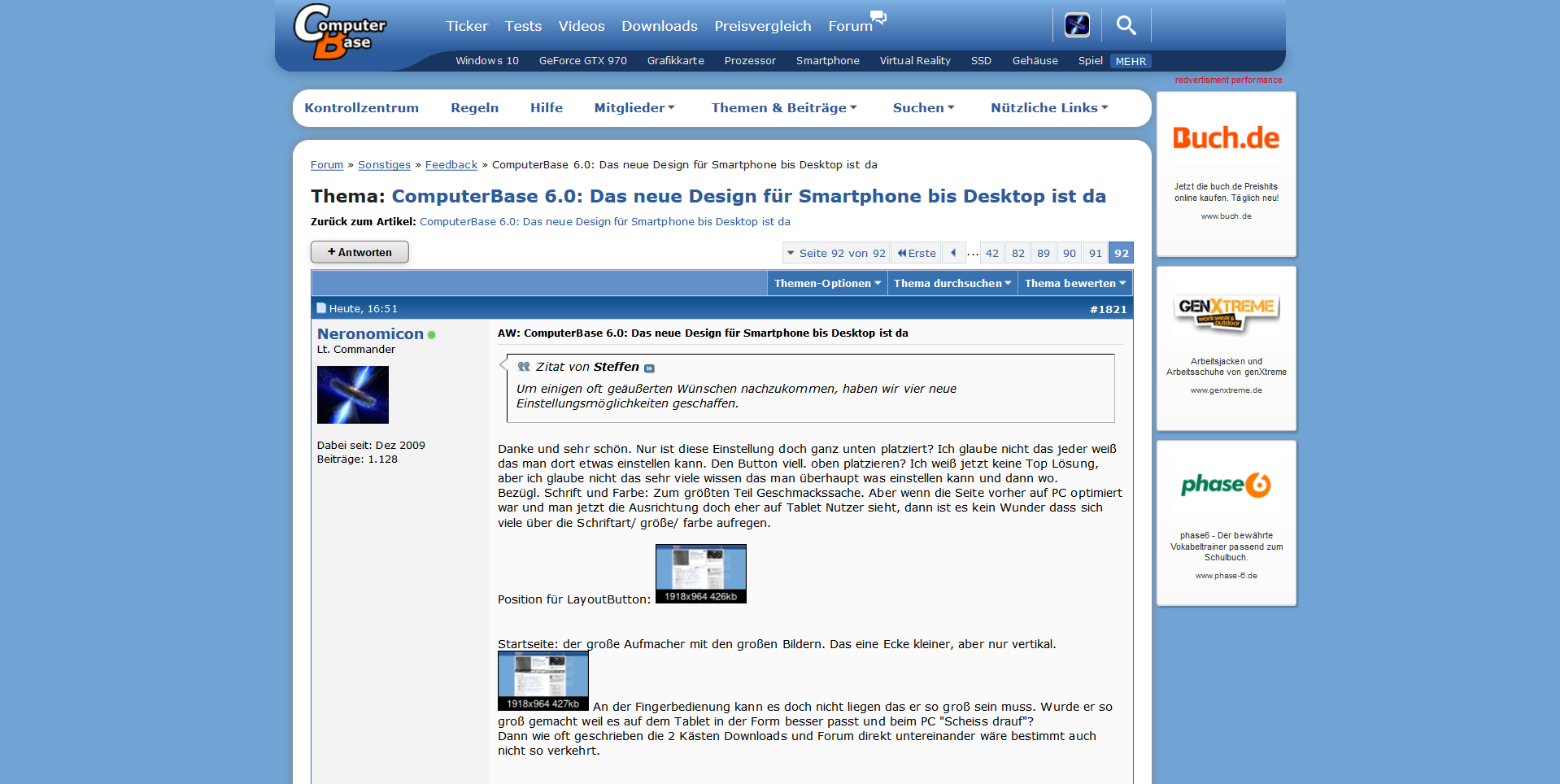Open the Downloads section

click(660, 26)
